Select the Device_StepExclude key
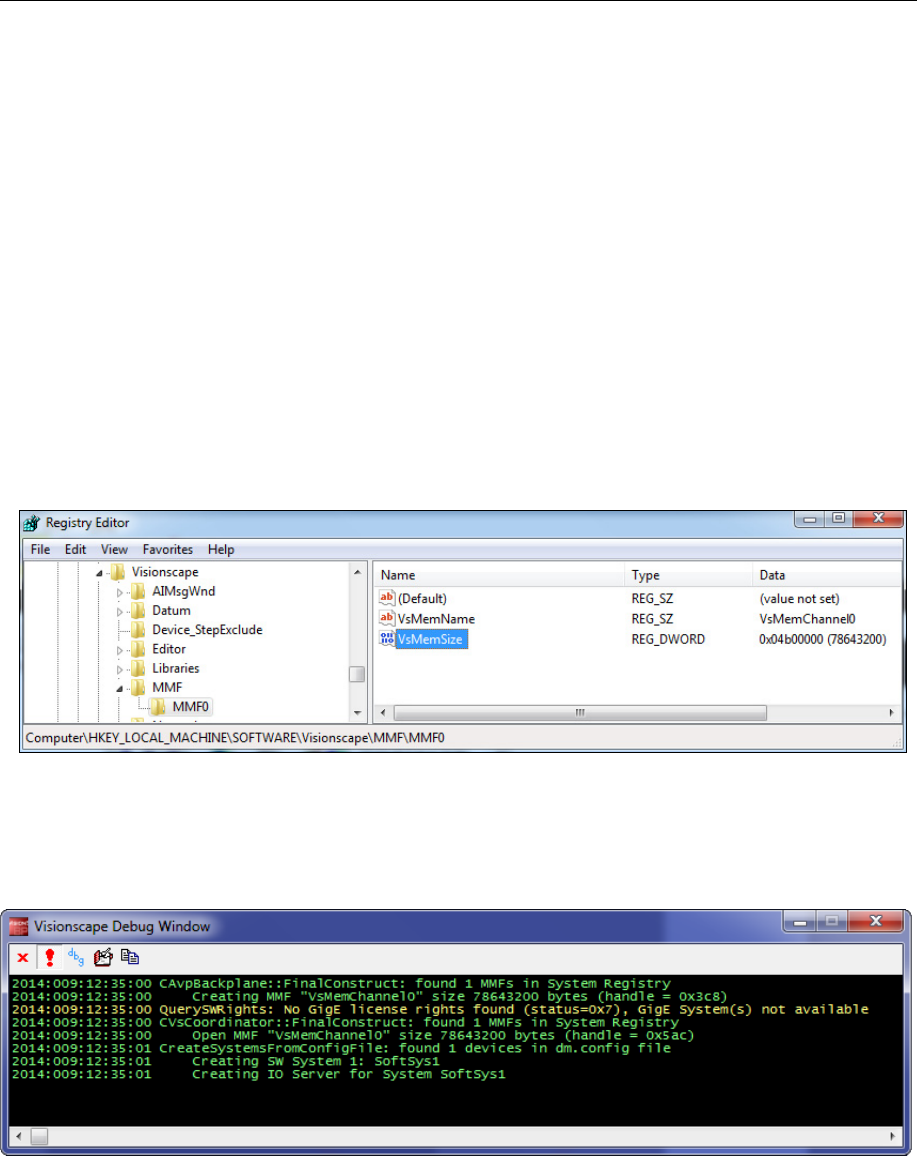Screen dimensions: 917x1156 (207, 630)
